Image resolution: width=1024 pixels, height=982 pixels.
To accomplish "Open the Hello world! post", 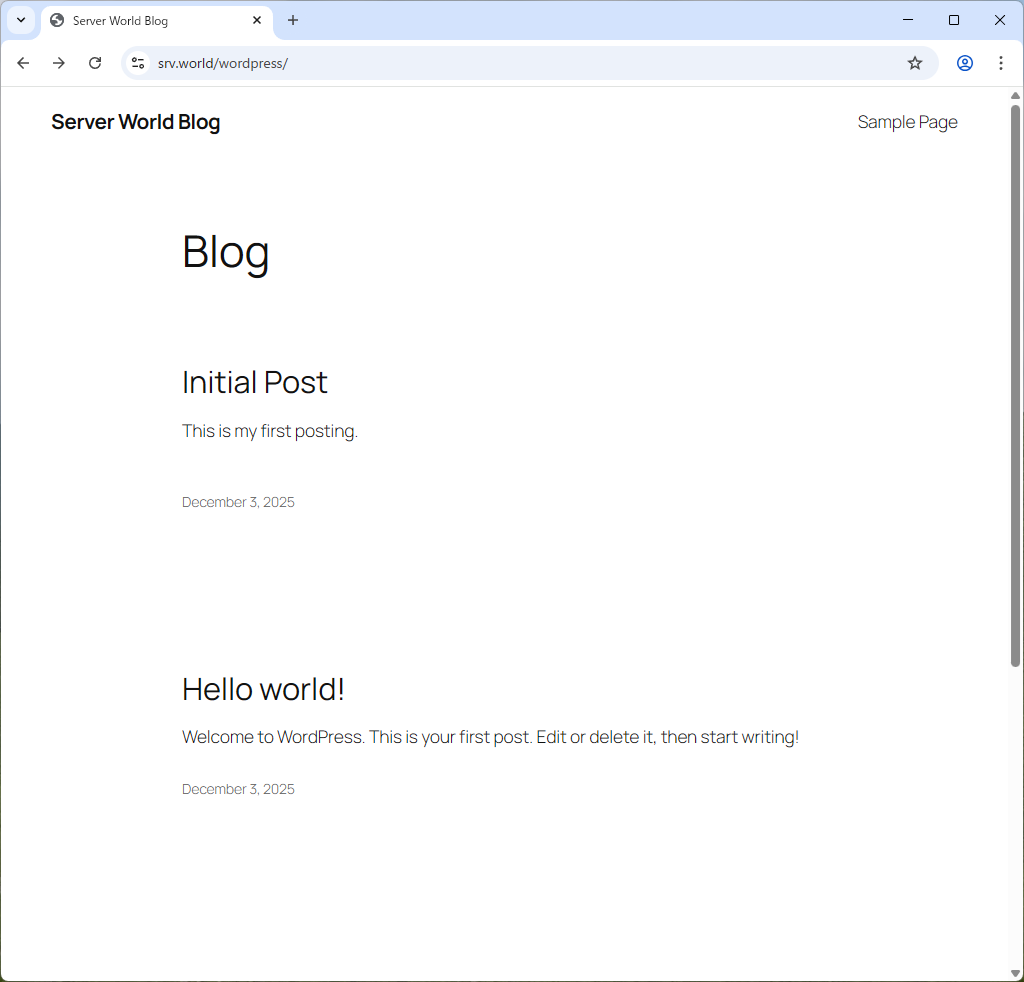I will [x=263, y=689].
